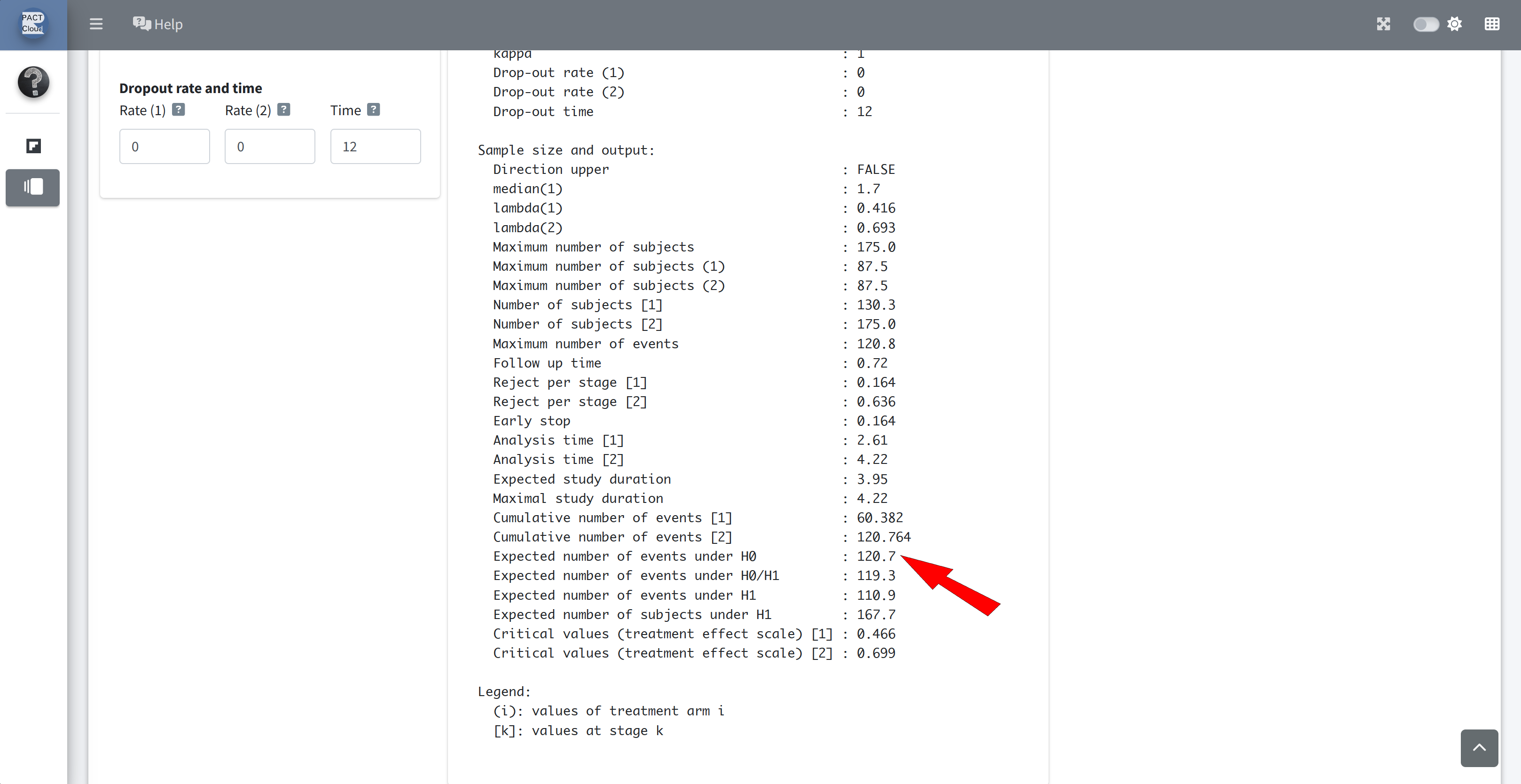This screenshot has height=784, width=1521.
Task: Open the Help menu
Action: (x=168, y=24)
